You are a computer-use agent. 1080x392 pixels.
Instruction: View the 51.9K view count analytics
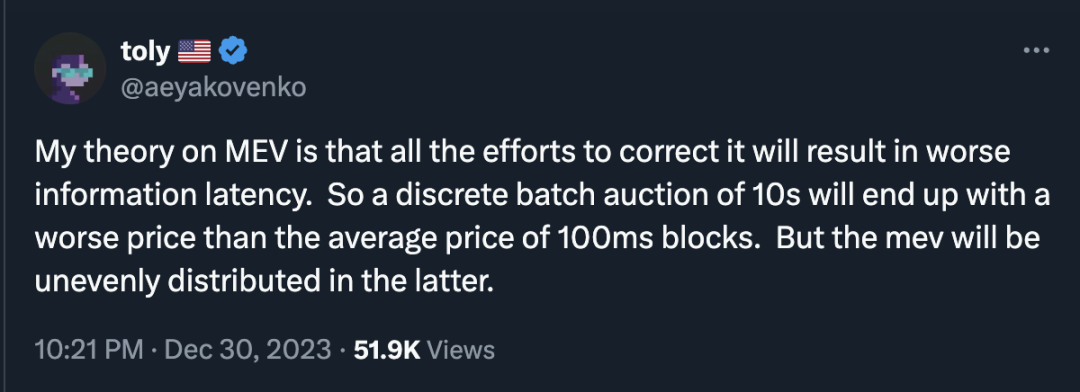(386, 349)
